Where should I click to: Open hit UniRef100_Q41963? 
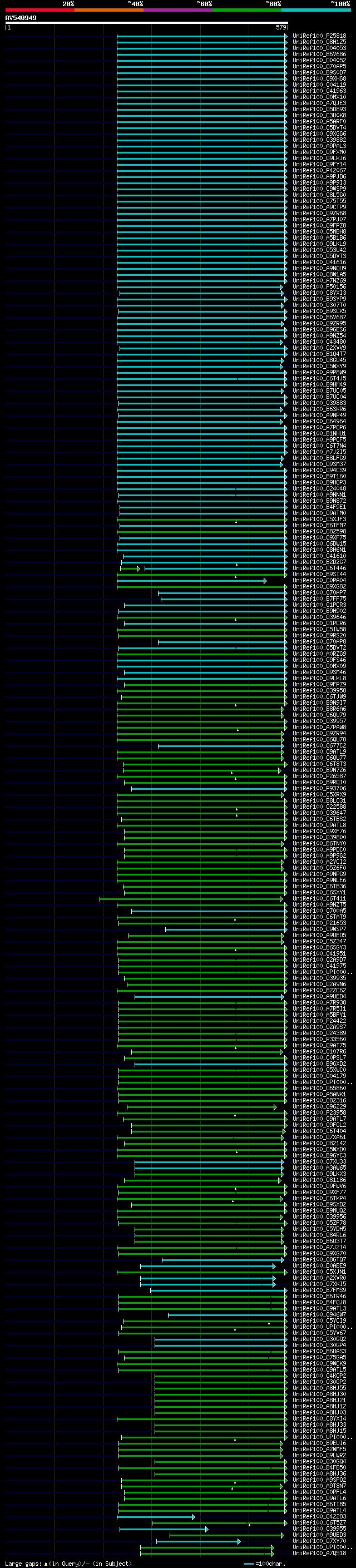(x=319, y=91)
